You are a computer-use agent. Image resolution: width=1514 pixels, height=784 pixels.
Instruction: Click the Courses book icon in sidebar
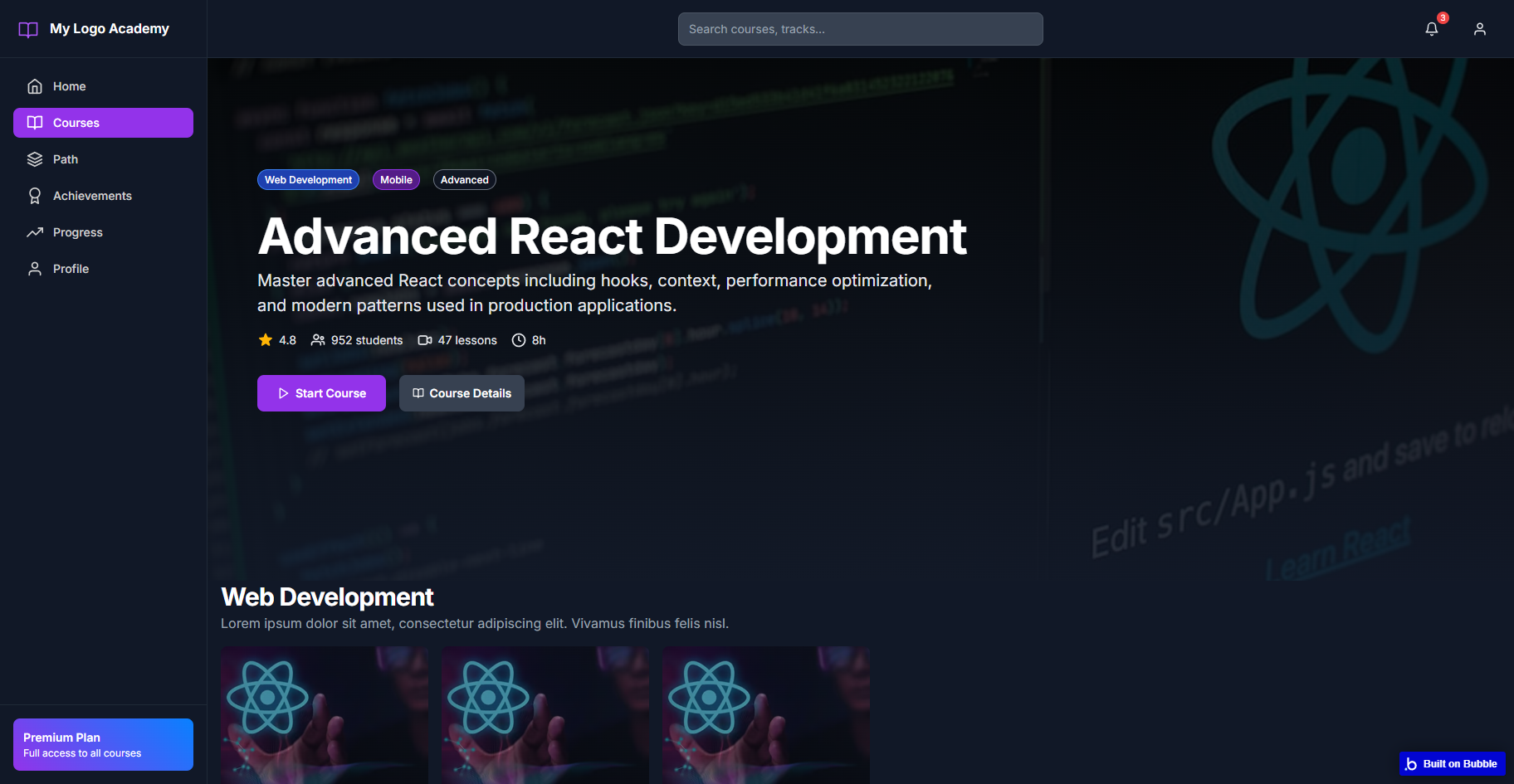35,123
